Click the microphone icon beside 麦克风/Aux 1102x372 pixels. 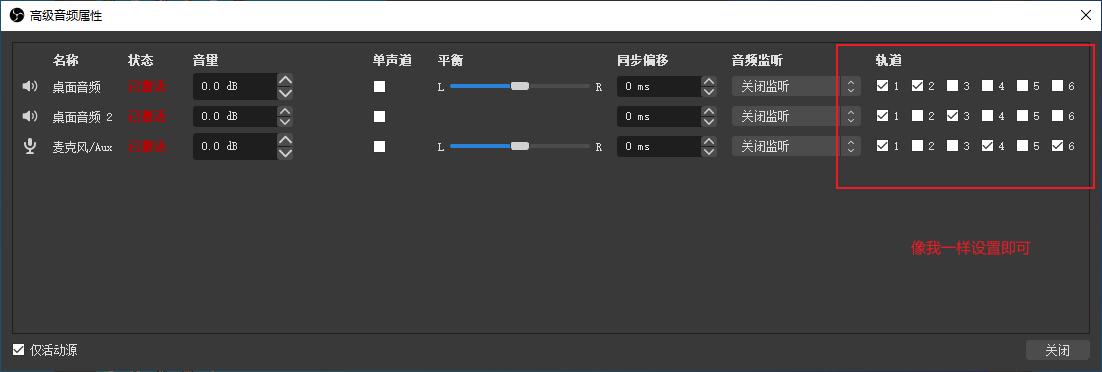tap(30, 146)
